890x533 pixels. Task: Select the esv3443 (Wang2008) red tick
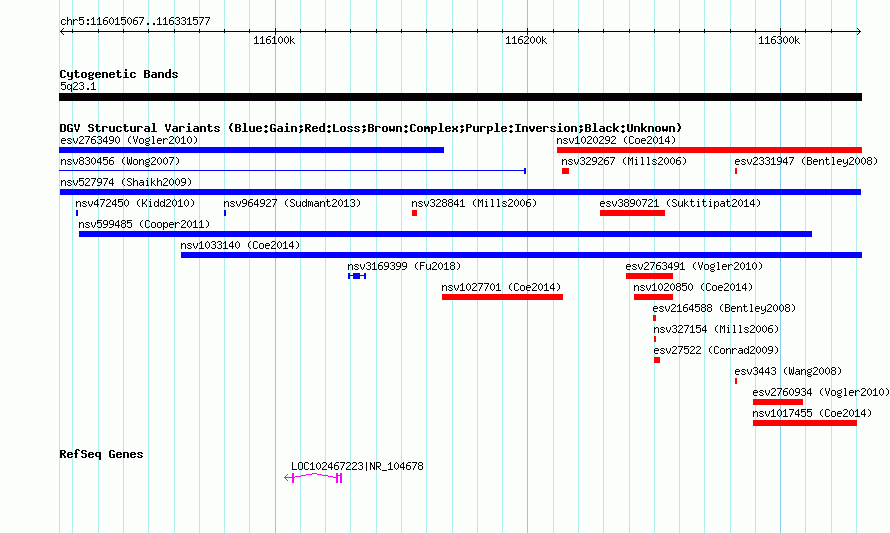point(736,381)
